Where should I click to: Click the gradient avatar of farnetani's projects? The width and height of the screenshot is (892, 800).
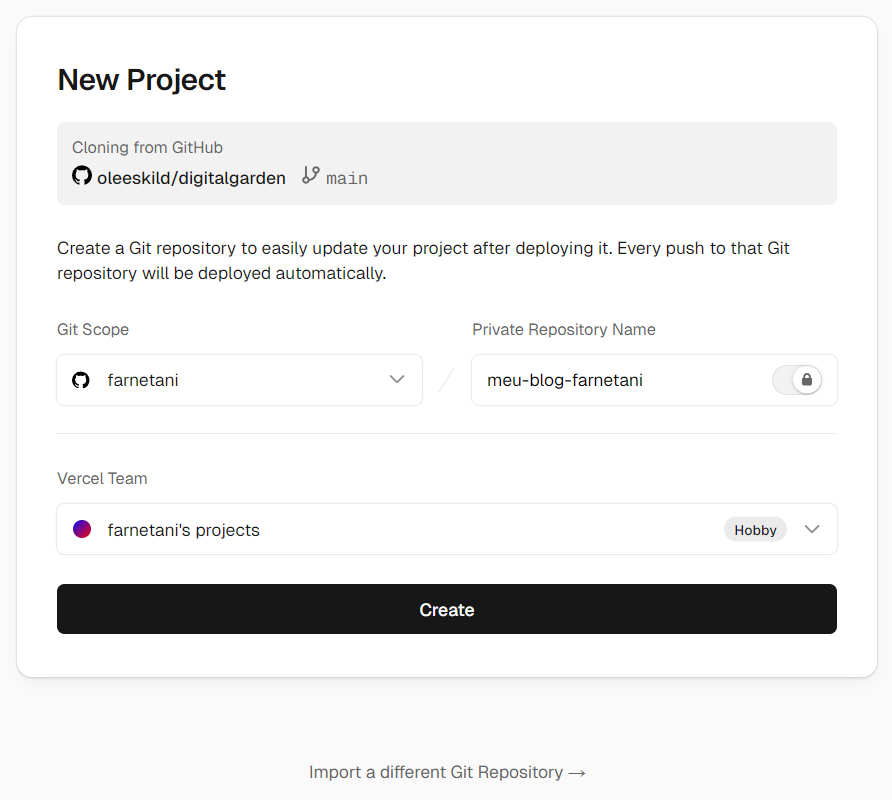tap(82, 529)
